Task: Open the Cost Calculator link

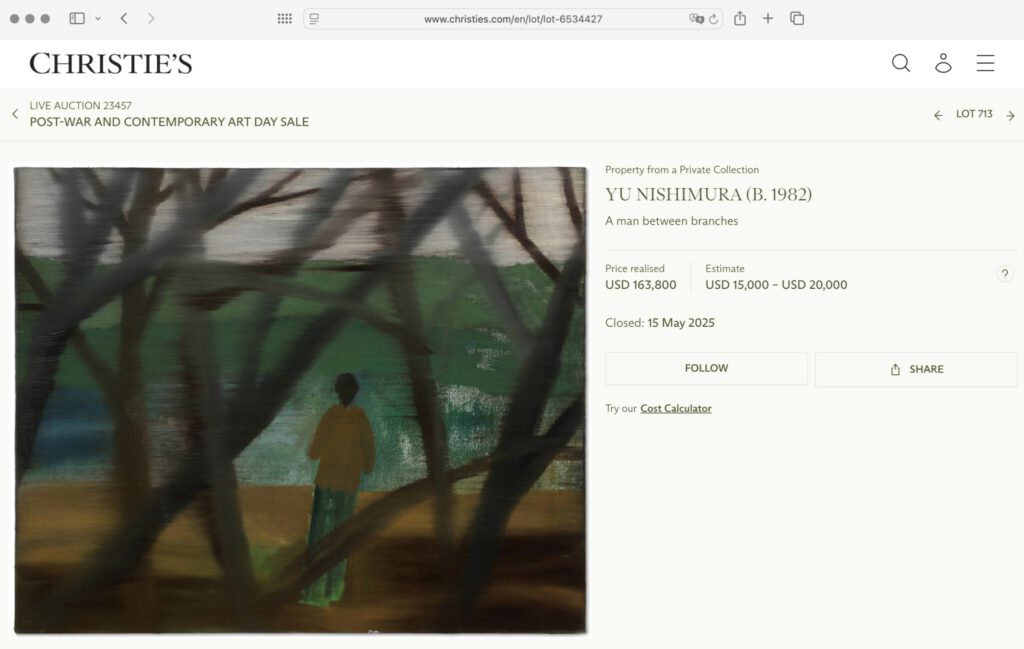Action: pyautogui.click(x=675, y=408)
